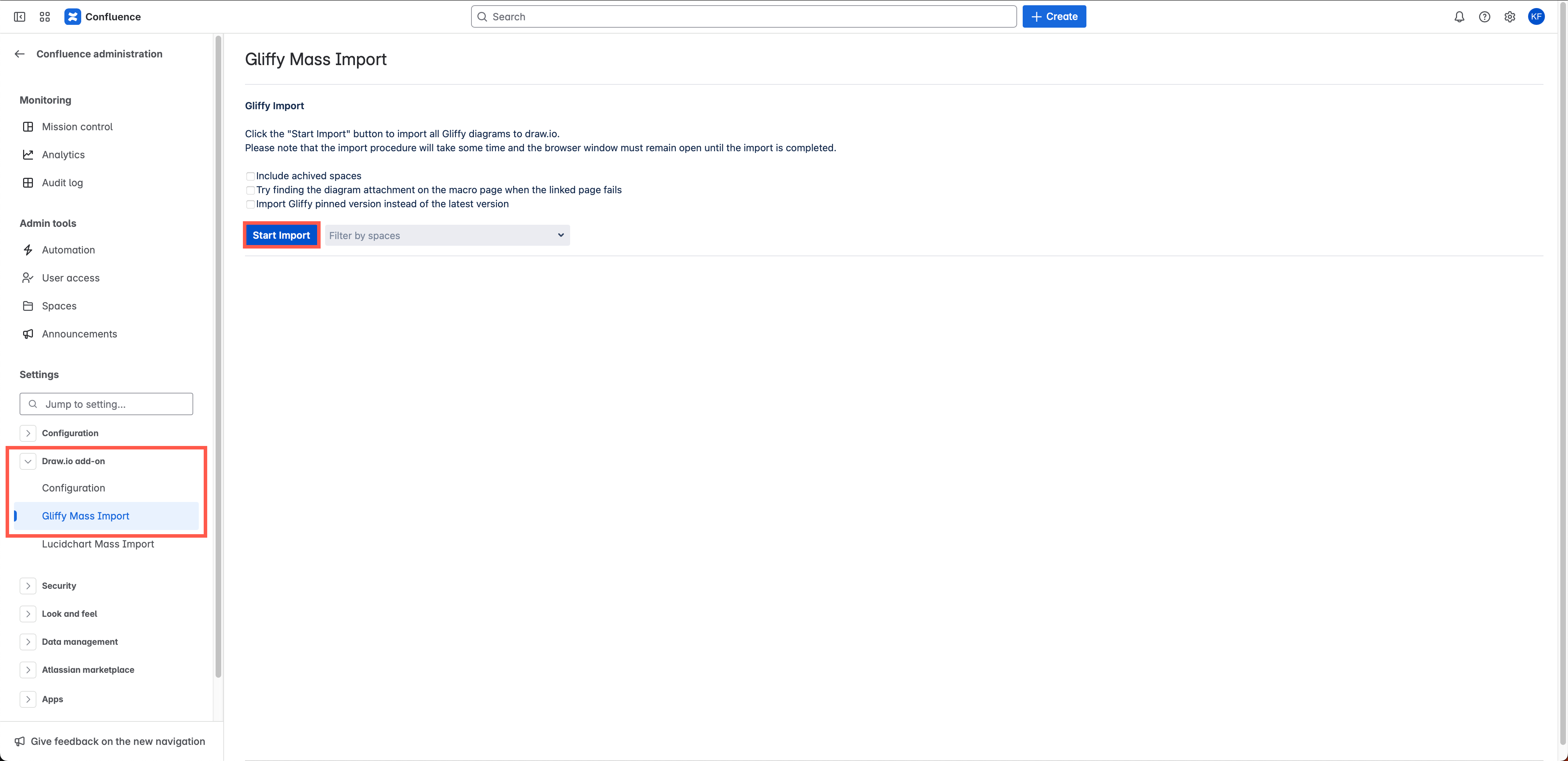Click the Confluence logo icon

(x=72, y=16)
